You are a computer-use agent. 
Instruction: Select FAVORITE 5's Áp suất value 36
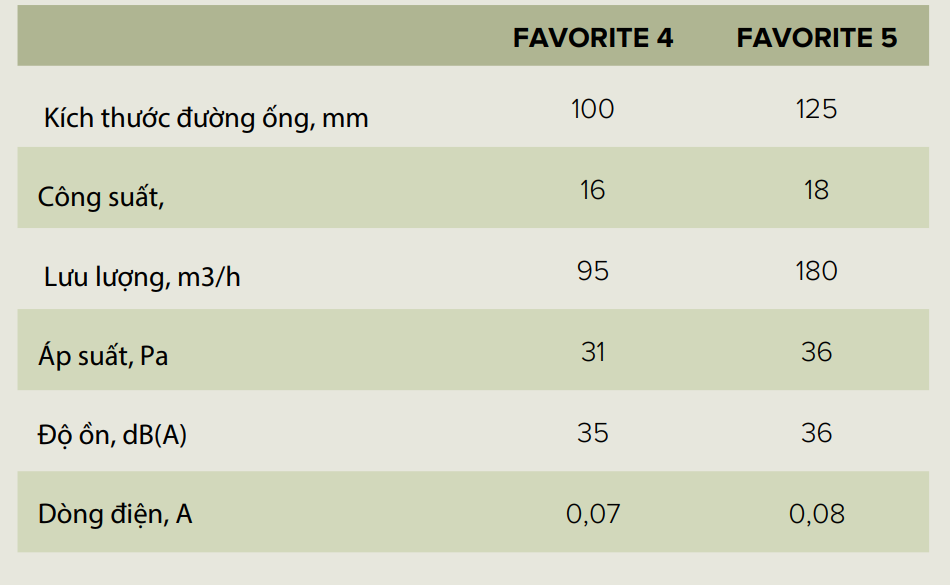[x=817, y=352]
